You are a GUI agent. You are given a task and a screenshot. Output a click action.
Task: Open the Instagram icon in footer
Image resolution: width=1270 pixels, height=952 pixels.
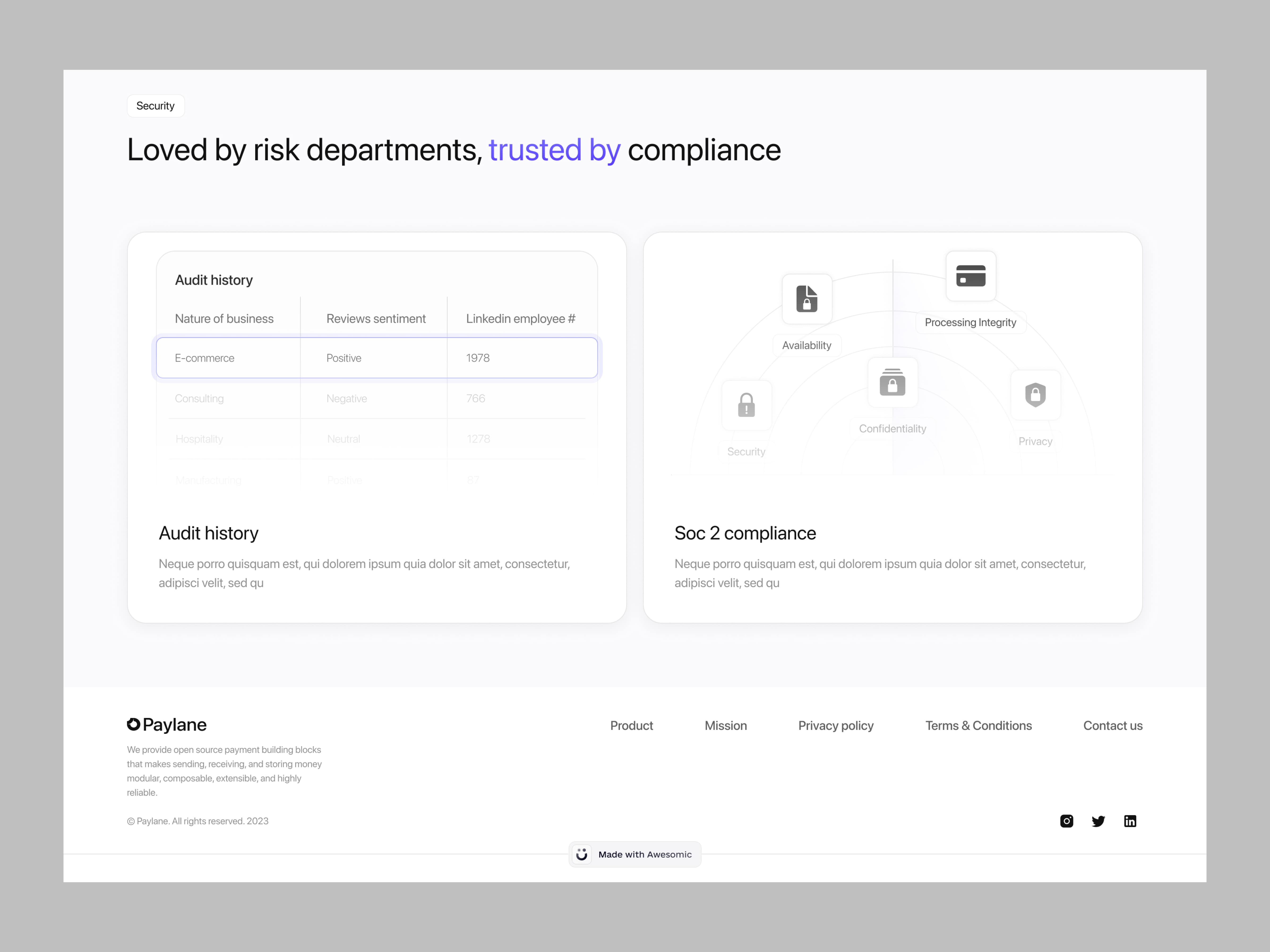click(1067, 821)
